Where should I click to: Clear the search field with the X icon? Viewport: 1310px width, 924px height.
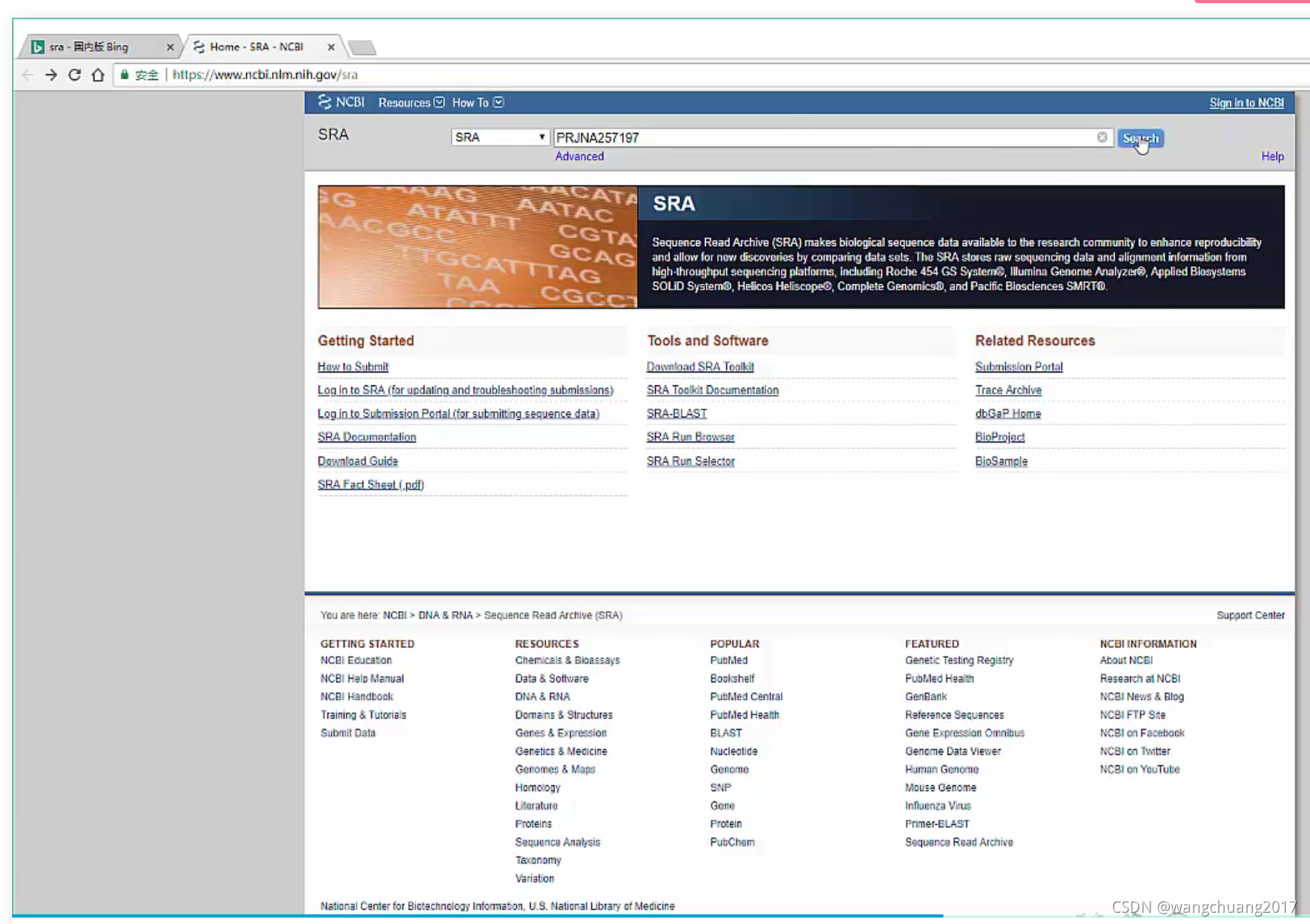[1102, 137]
